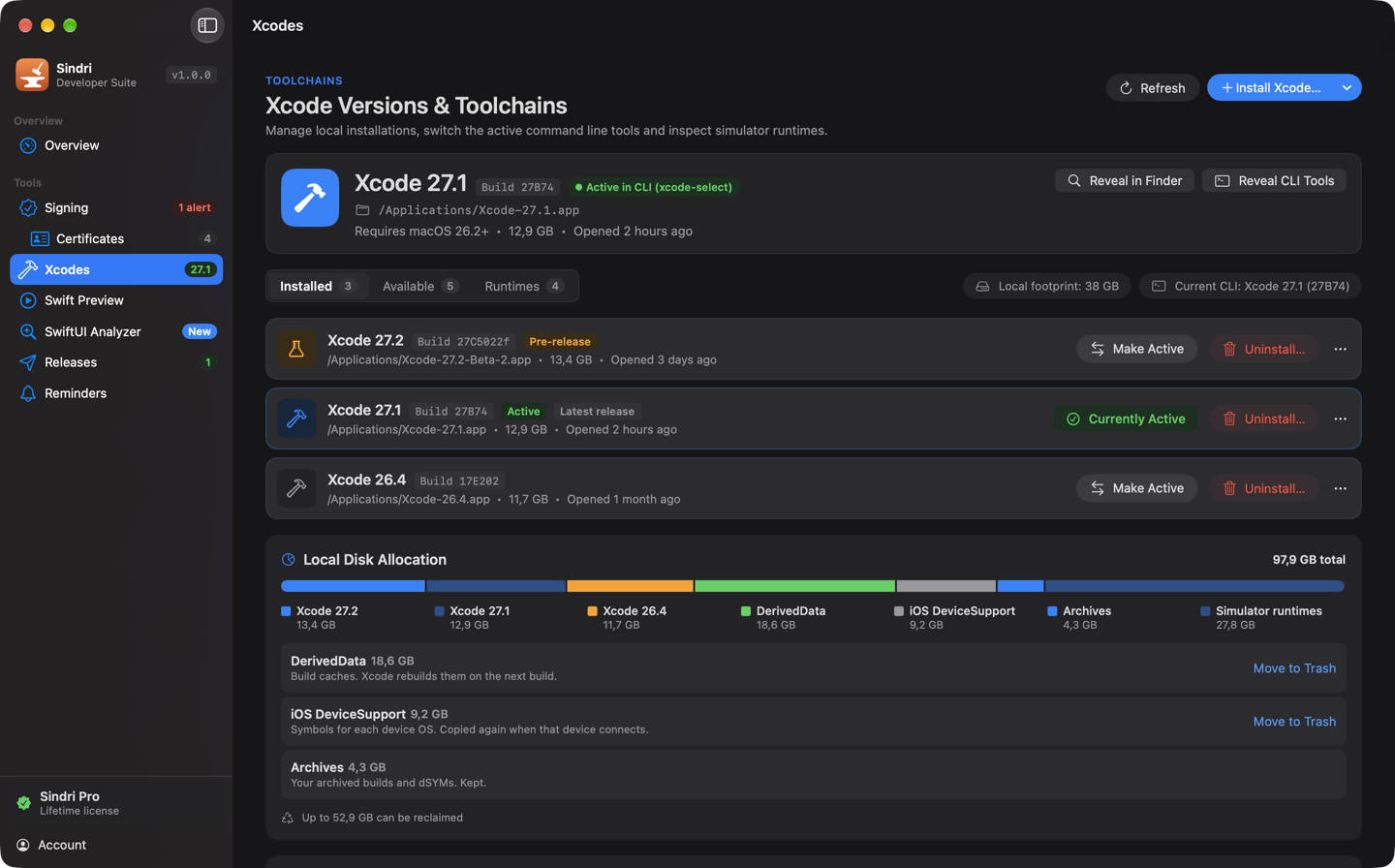The image size is (1395, 868).
Task: Click the Sindri Pro verified badge icon
Action: pos(24,803)
